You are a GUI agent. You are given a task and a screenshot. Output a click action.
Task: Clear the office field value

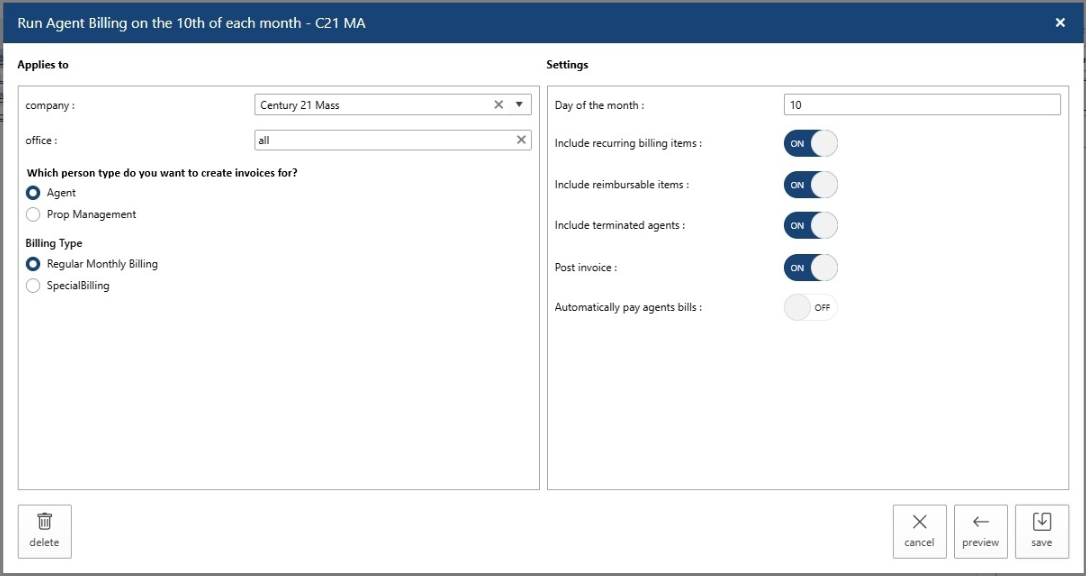(521, 140)
